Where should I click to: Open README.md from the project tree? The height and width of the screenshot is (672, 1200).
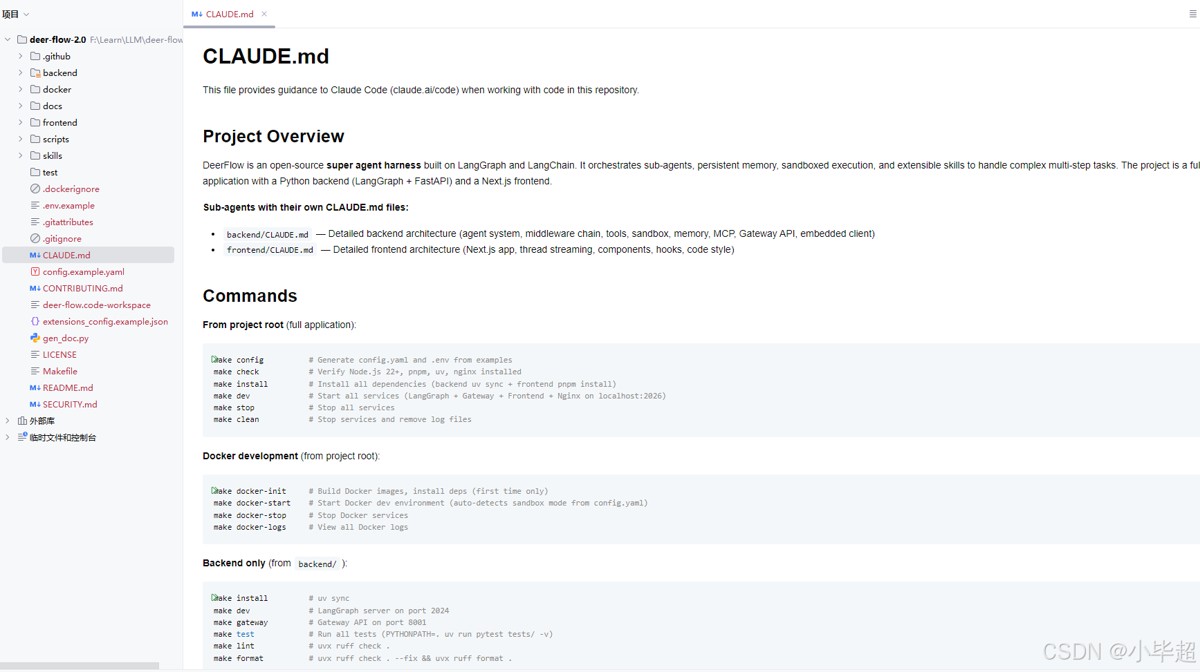(68, 388)
